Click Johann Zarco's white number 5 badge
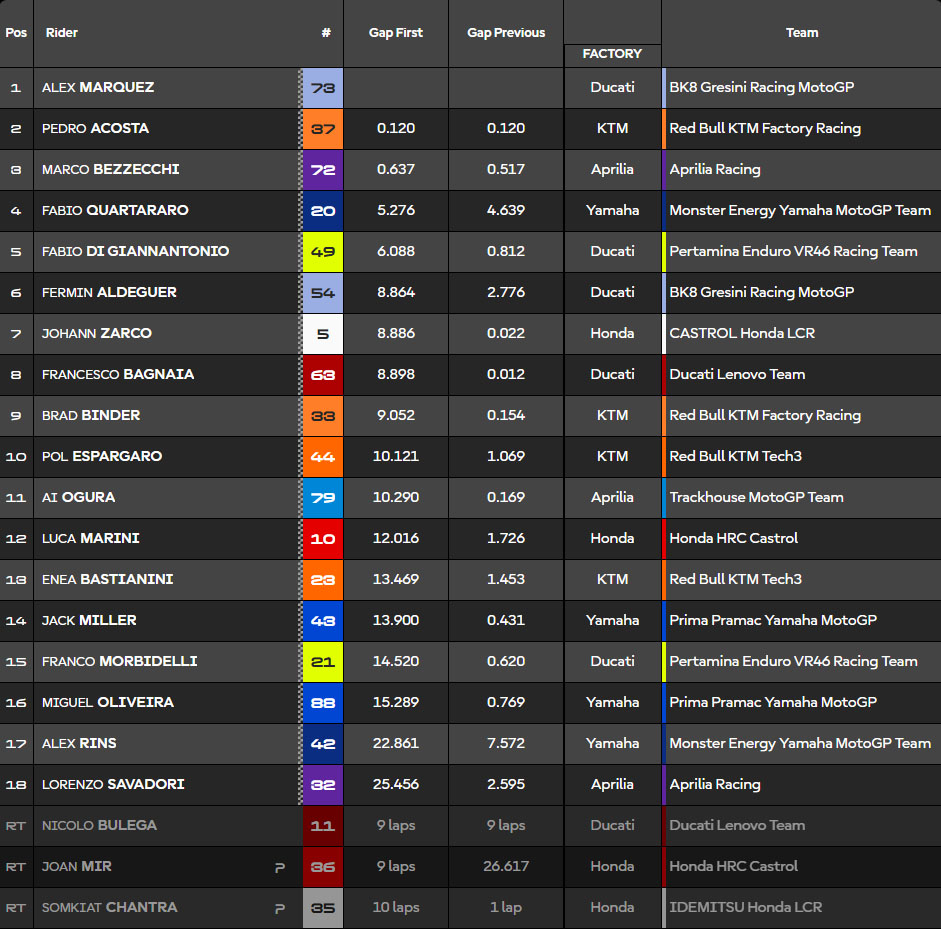Screen dimensions: 941x929 coord(322,334)
